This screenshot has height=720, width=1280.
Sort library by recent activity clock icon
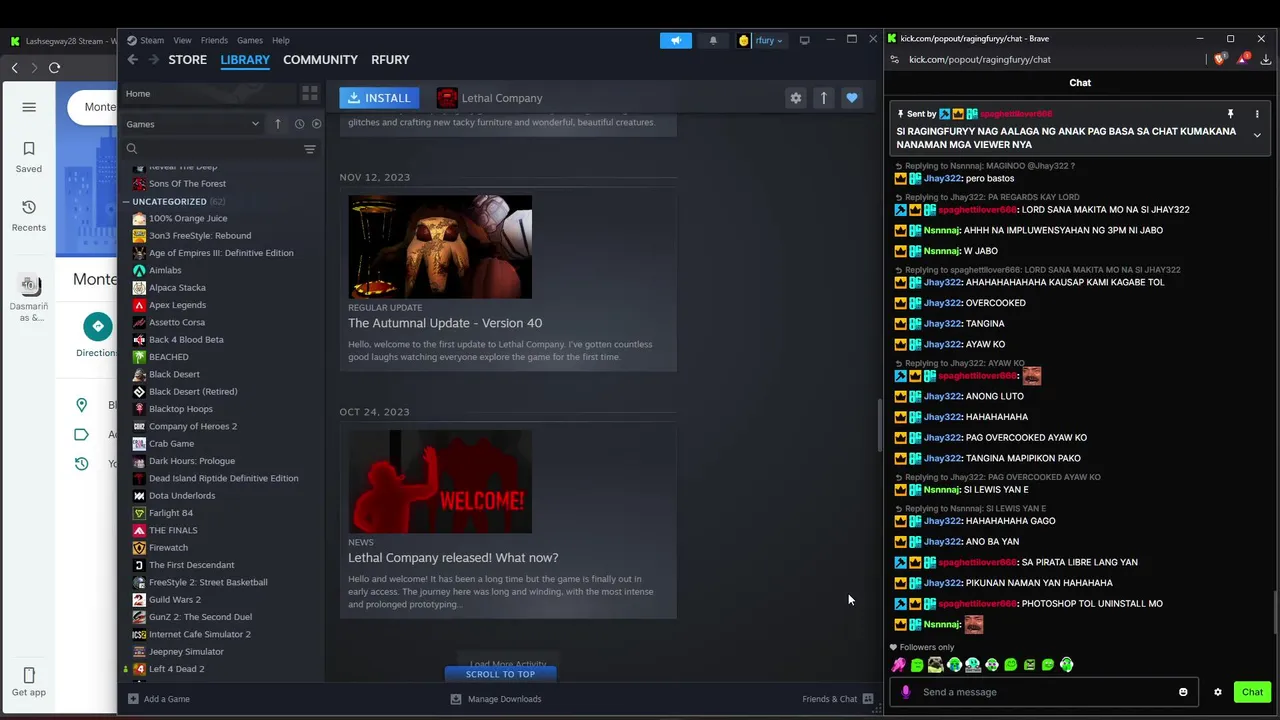pos(299,124)
